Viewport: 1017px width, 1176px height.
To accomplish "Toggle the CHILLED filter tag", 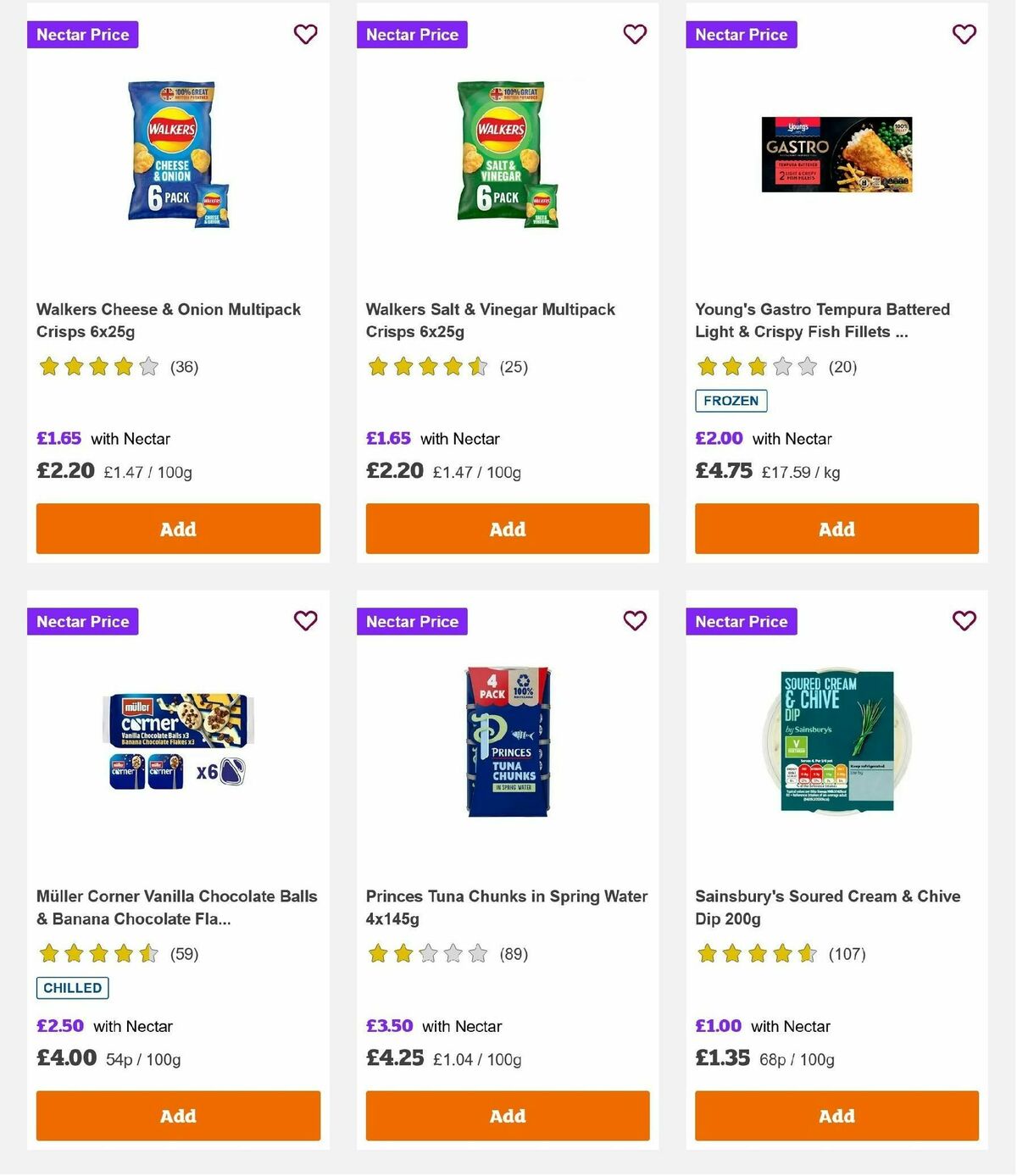I will point(72,988).
